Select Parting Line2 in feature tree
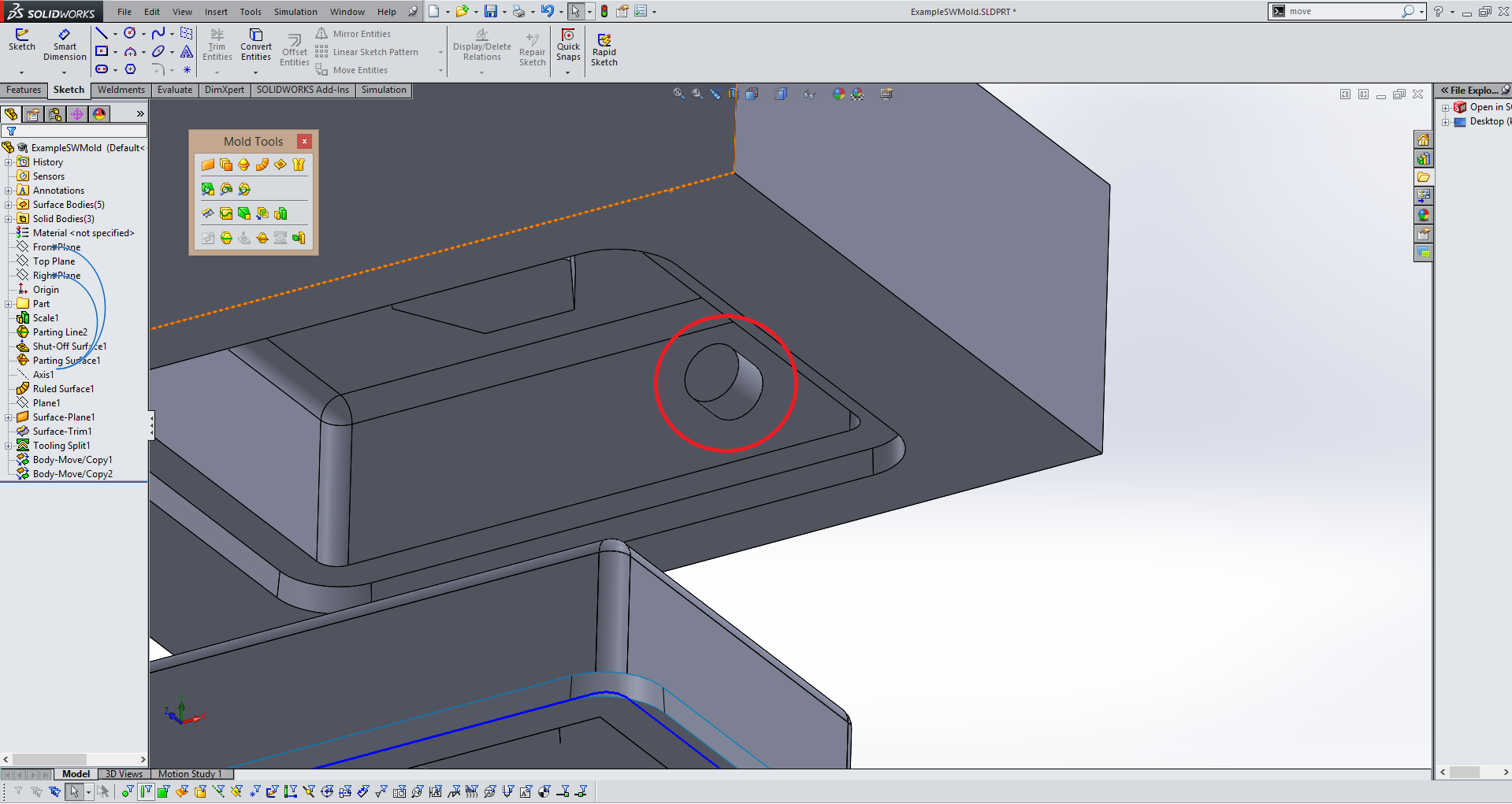The image size is (1512, 804). point(60,332)
